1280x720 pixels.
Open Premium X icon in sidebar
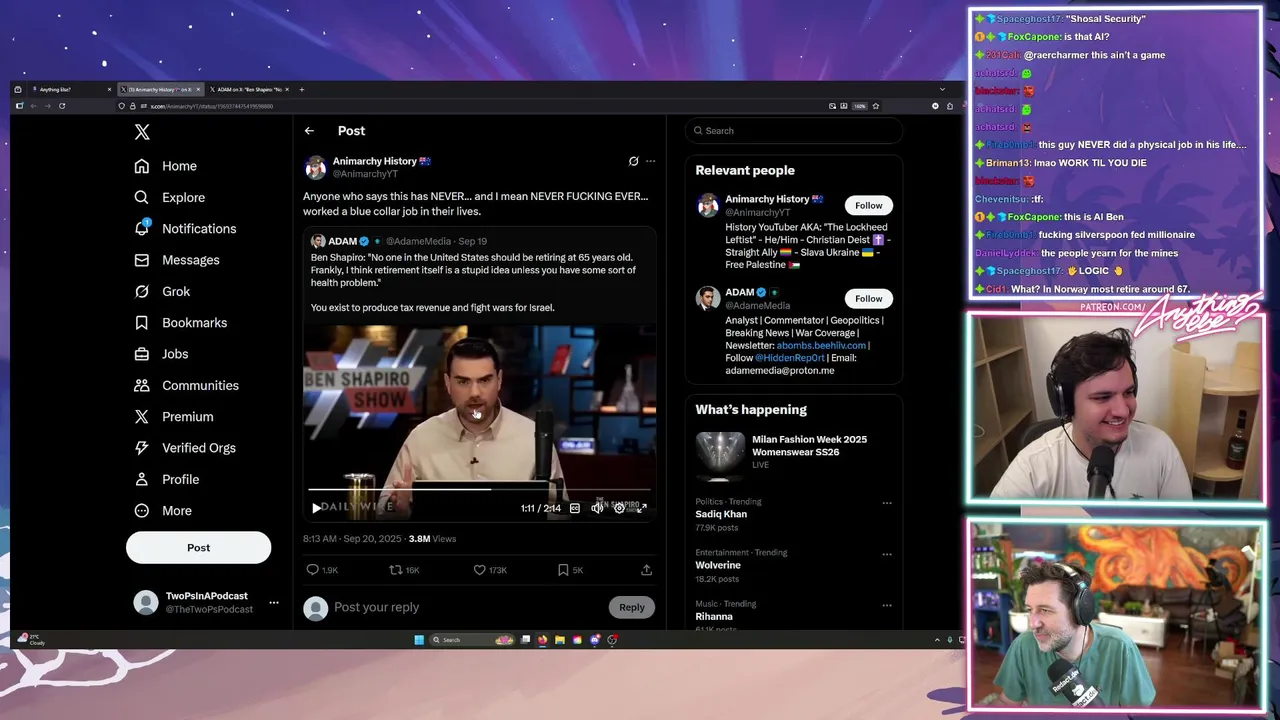pos(142,416)
